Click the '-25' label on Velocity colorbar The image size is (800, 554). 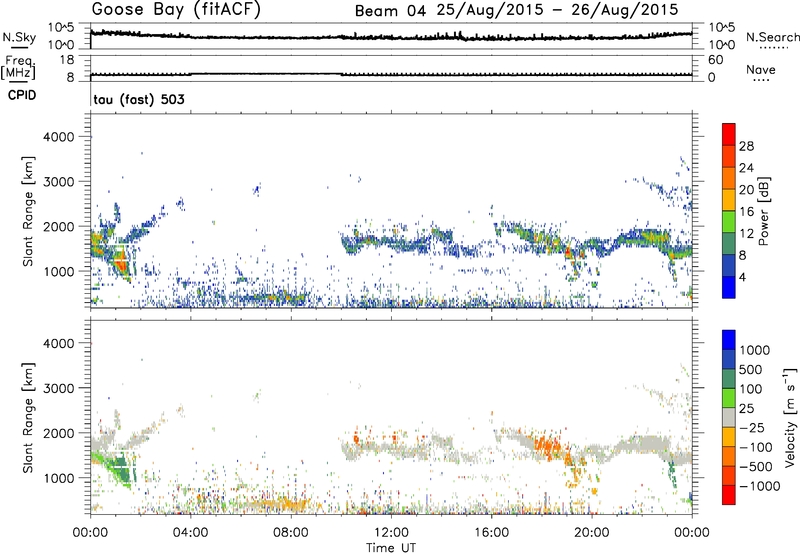tap(752, 427)
